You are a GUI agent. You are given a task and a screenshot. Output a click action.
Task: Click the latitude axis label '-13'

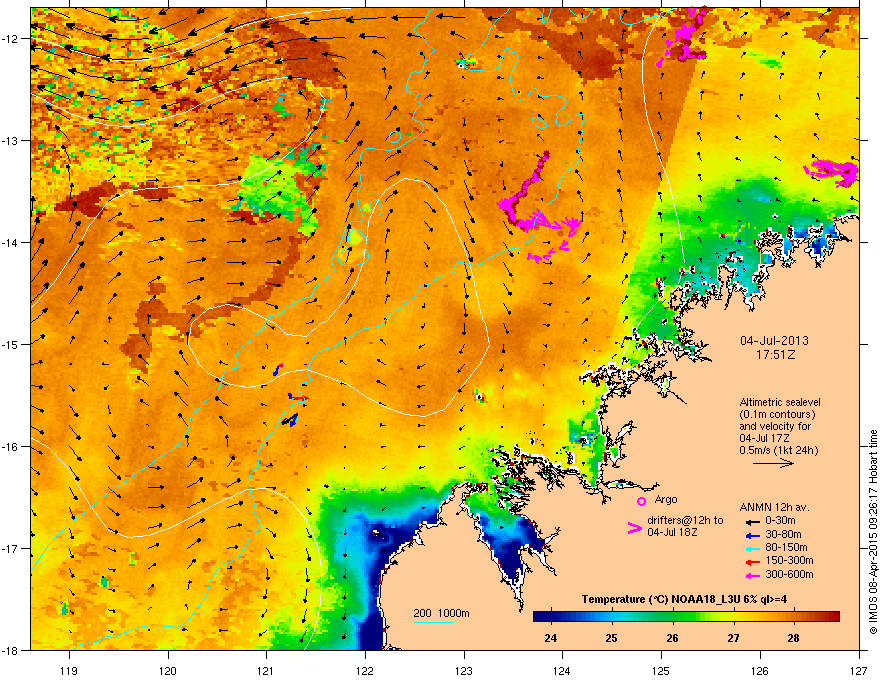10,141
